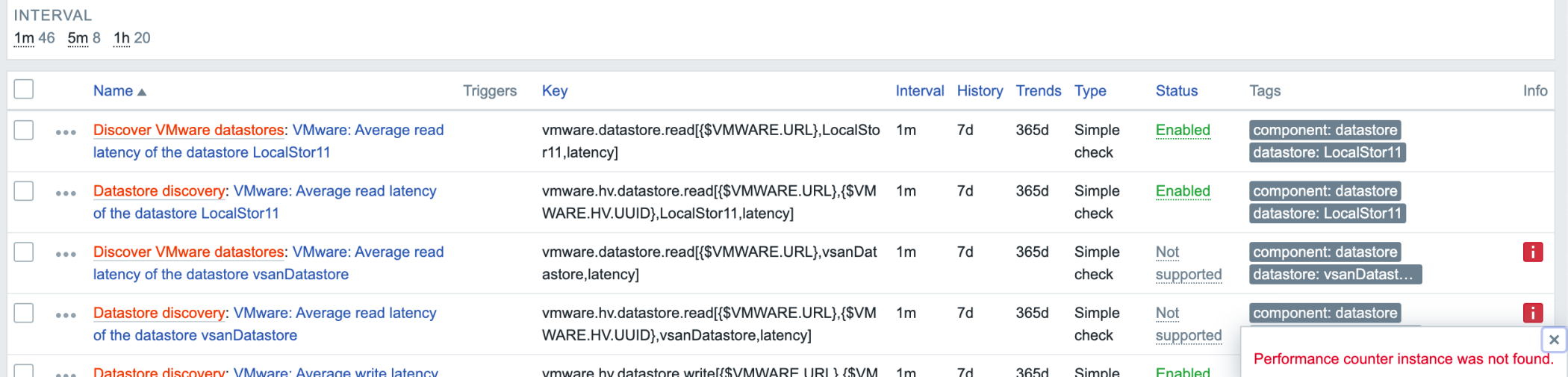
Task: Open three-dot menu for first LocalStor11 item
Action: [66, 132]
